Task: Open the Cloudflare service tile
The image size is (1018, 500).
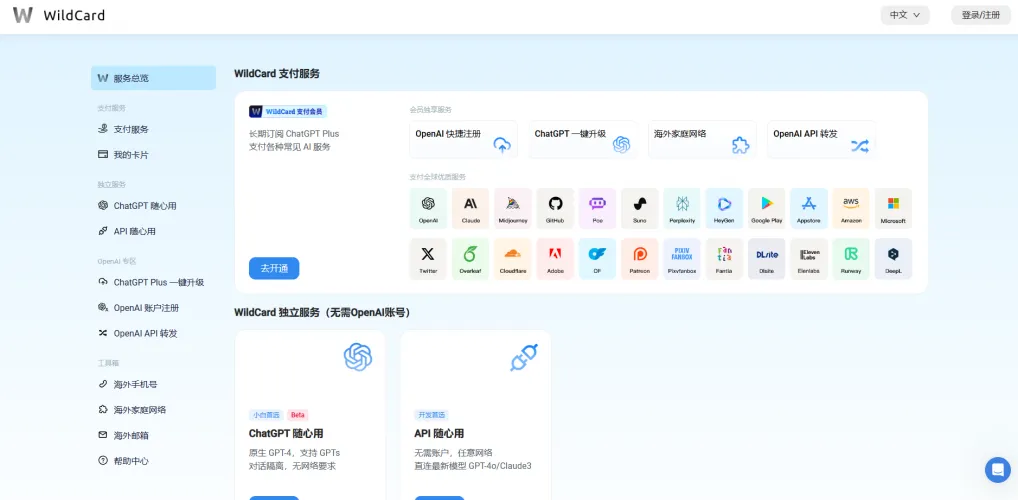Action: click(513, 258)
